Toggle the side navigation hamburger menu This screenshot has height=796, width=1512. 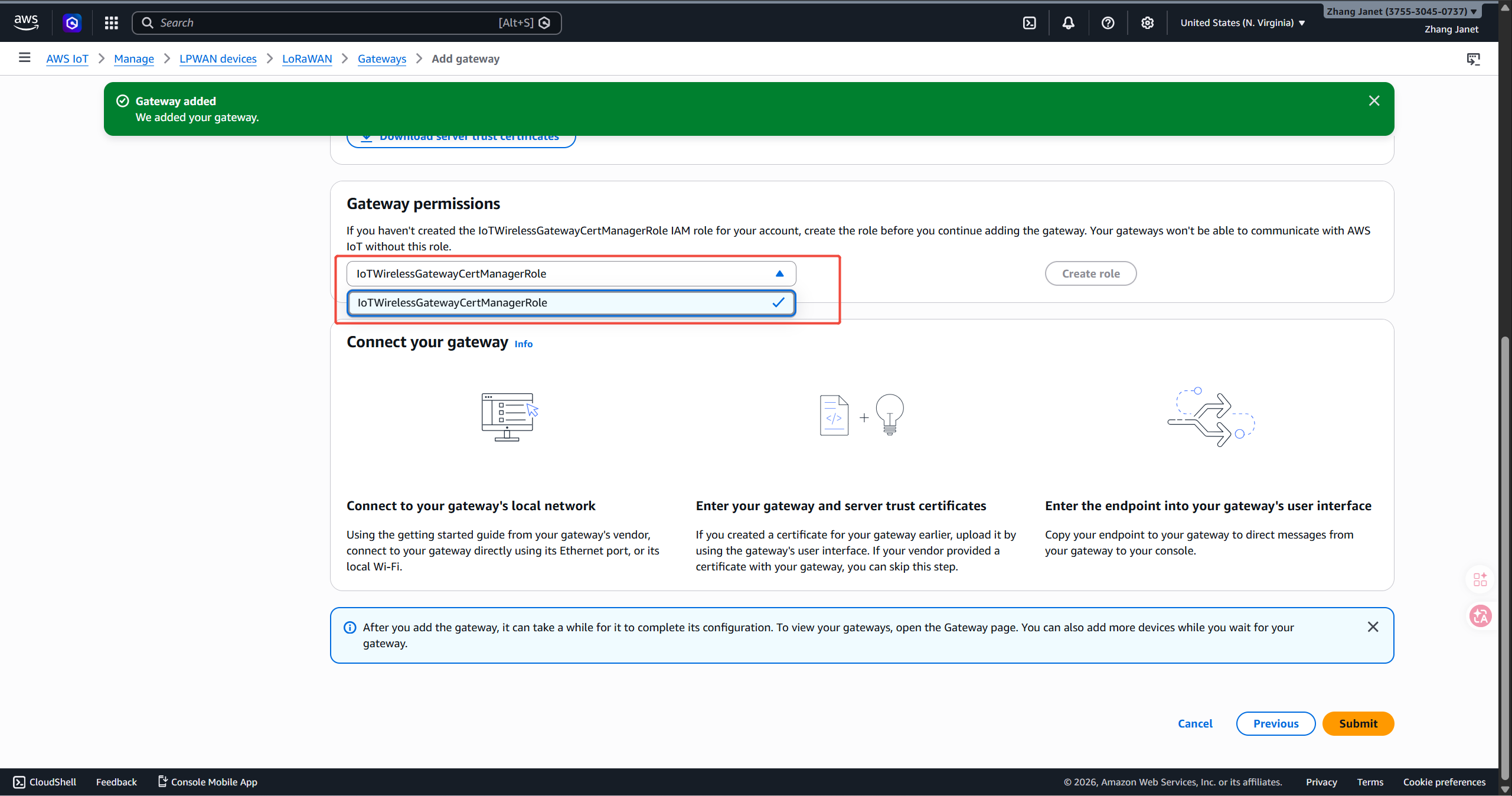(24, 58)
